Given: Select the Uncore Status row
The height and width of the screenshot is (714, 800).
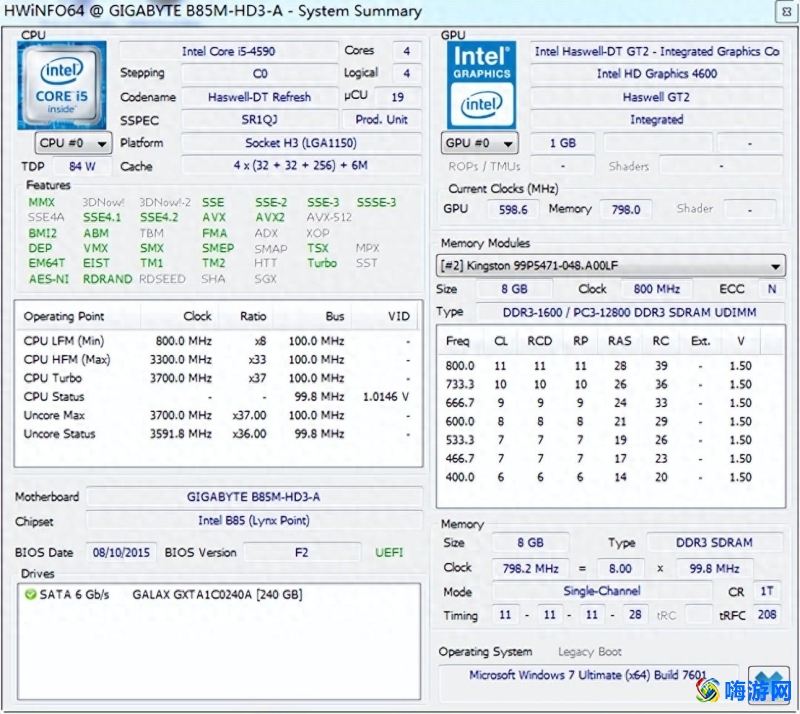Looking at the screenshot, I should point(217,434).
